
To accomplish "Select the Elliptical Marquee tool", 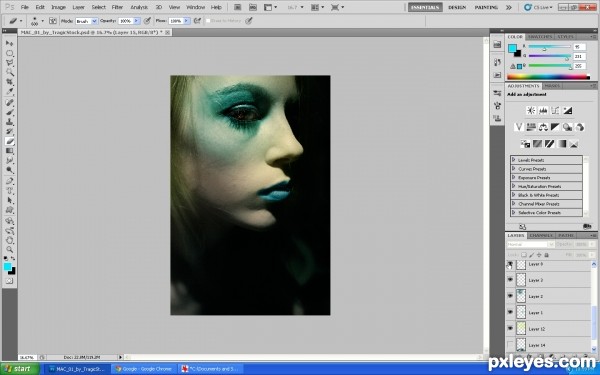I will click(10, 53).
